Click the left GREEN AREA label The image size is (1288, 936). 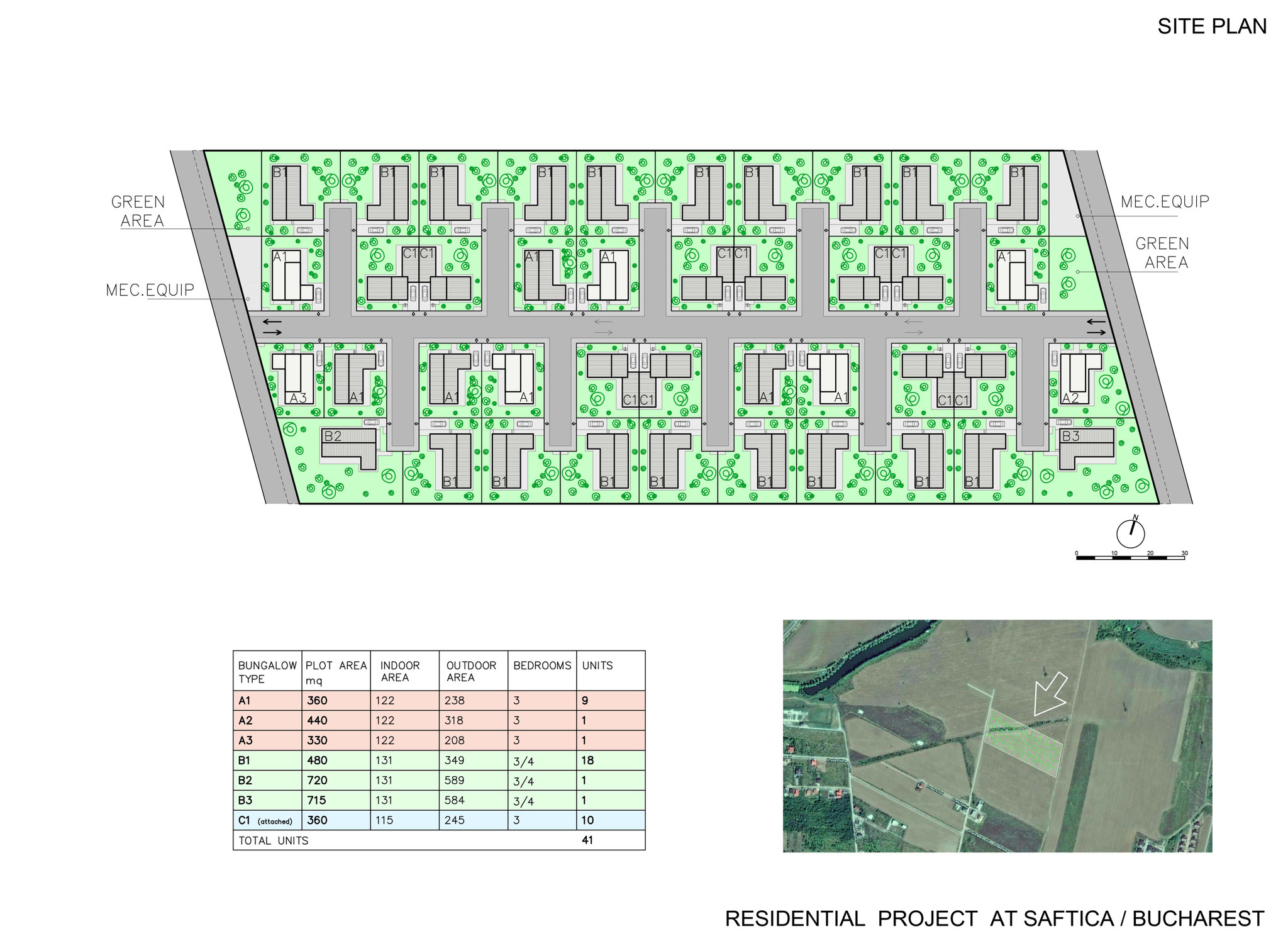point(138,211)
